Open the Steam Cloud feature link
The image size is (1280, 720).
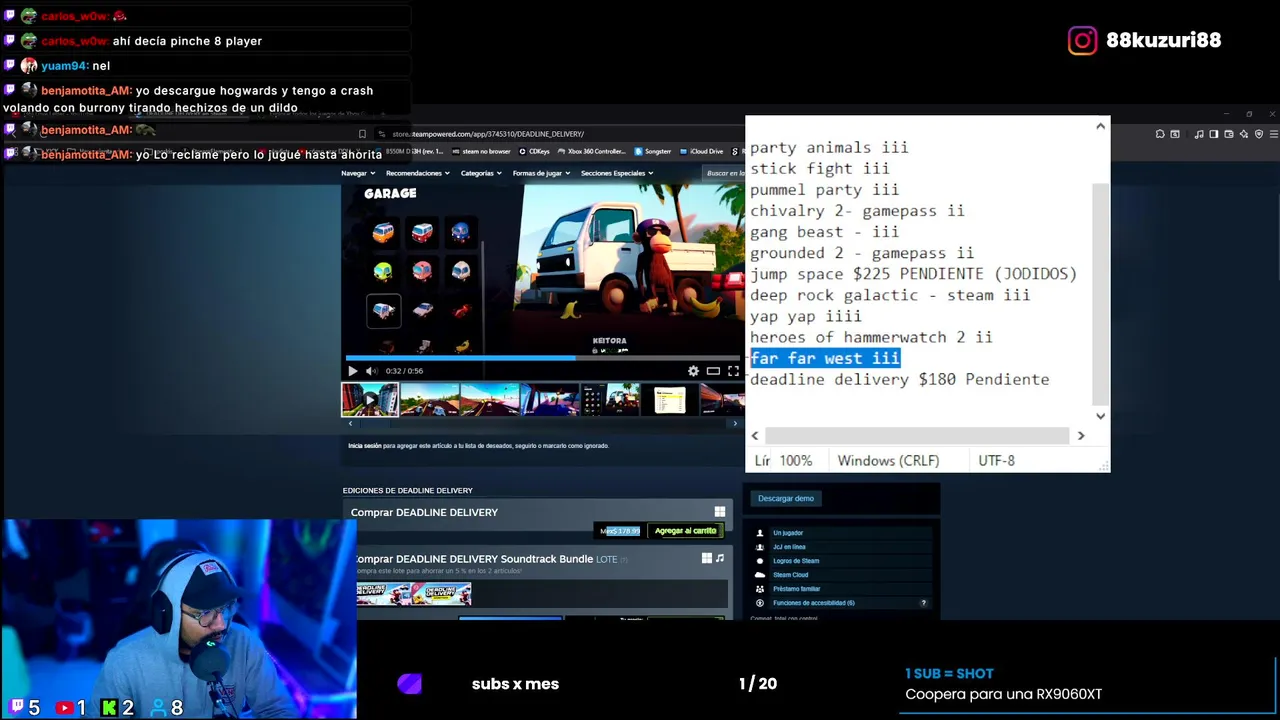coord(790,575)
